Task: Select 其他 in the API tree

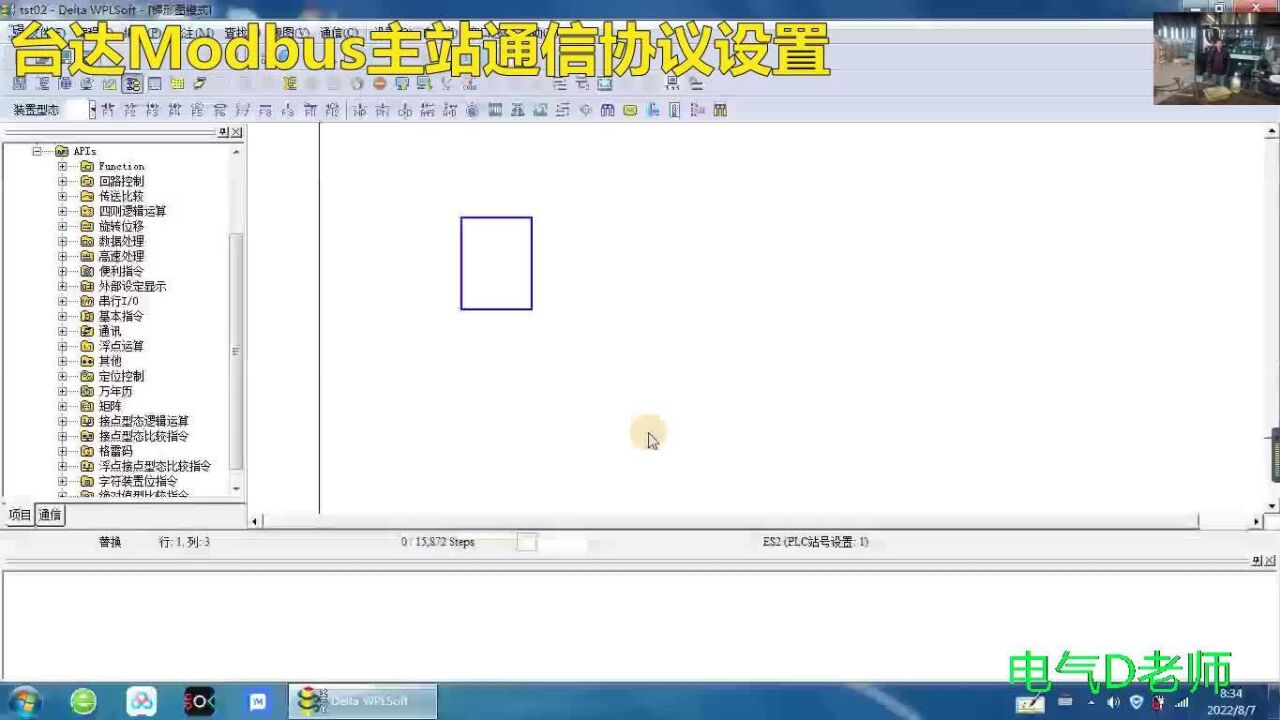Action: point(110,361)
